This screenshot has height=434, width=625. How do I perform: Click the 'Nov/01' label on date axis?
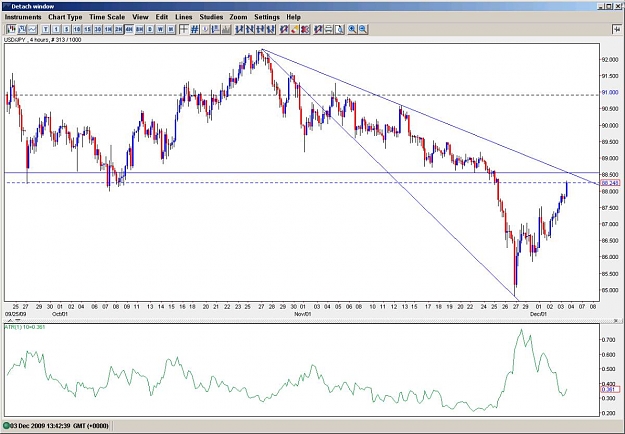[x=303, y=314]
